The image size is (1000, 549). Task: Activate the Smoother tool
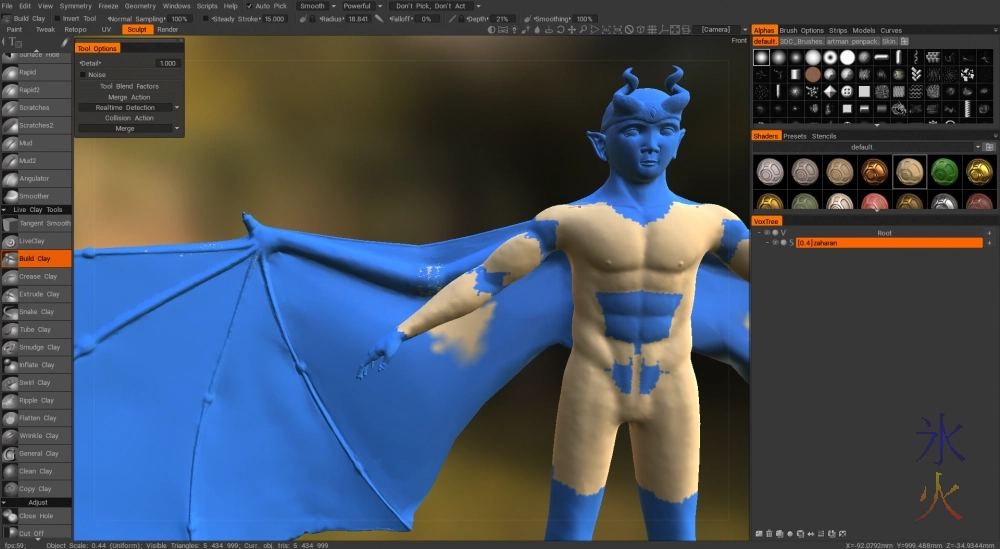coord(36,196)
